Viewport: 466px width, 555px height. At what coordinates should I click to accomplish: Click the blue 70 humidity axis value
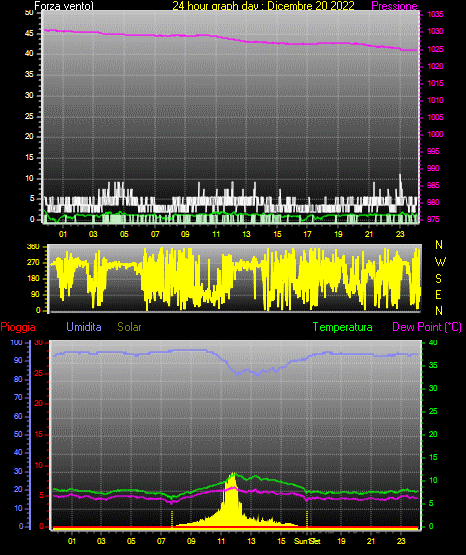18,397
